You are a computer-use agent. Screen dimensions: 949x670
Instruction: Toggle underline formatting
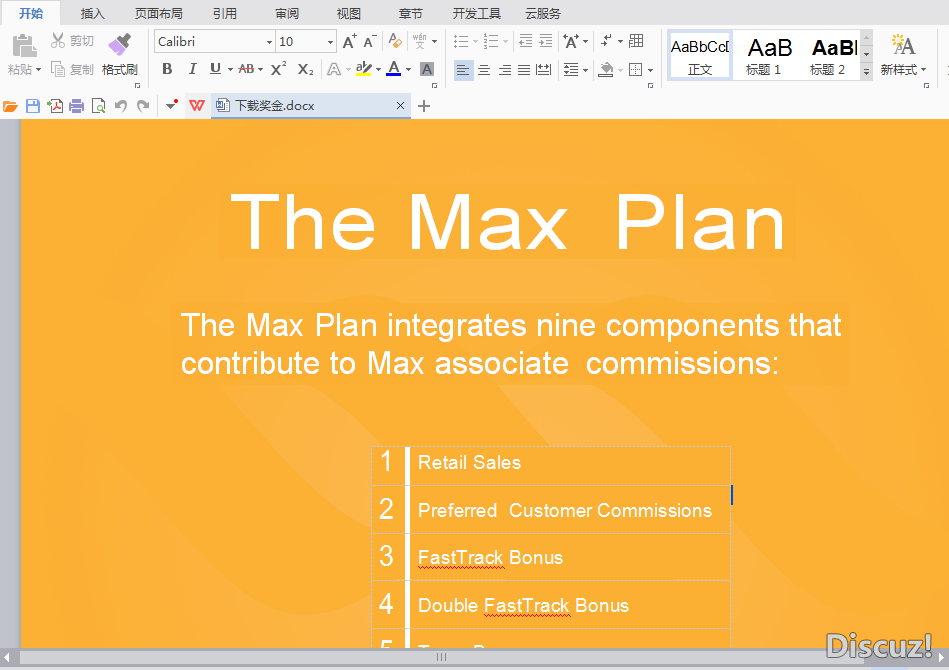point(215,70)
